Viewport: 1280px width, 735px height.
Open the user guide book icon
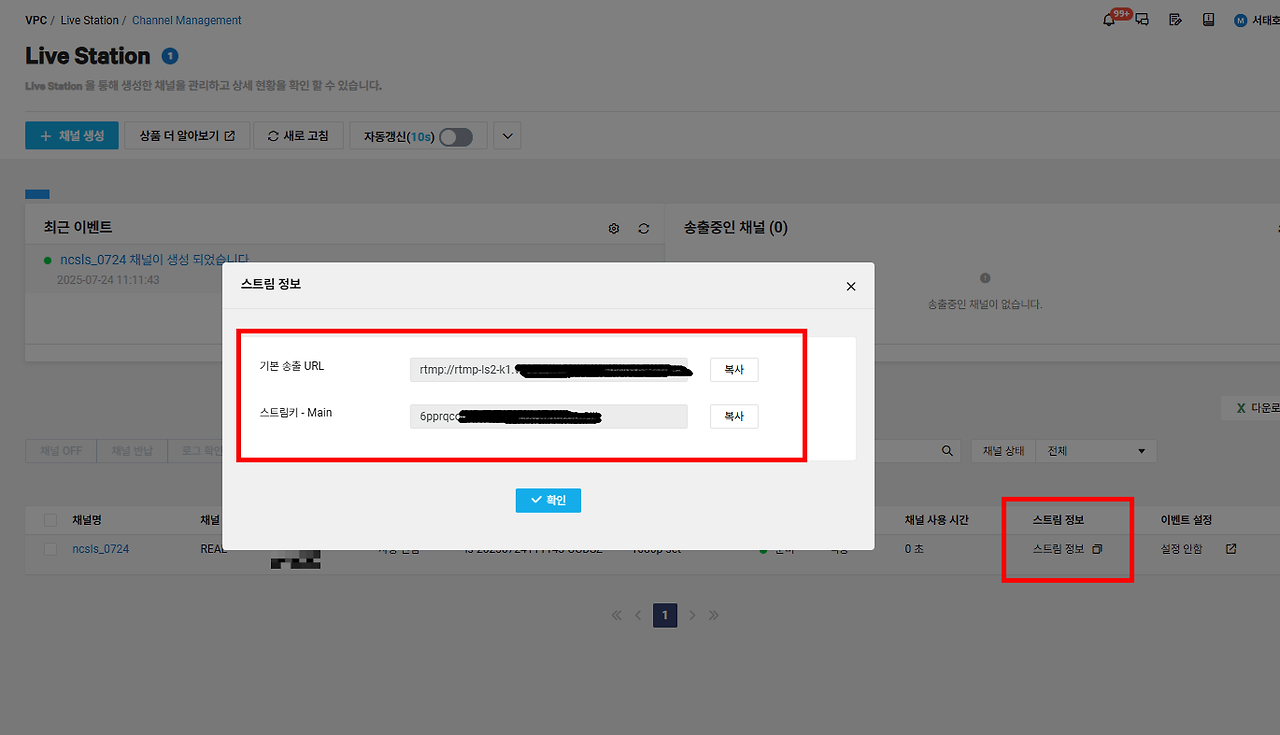[x=1209, y=19]
